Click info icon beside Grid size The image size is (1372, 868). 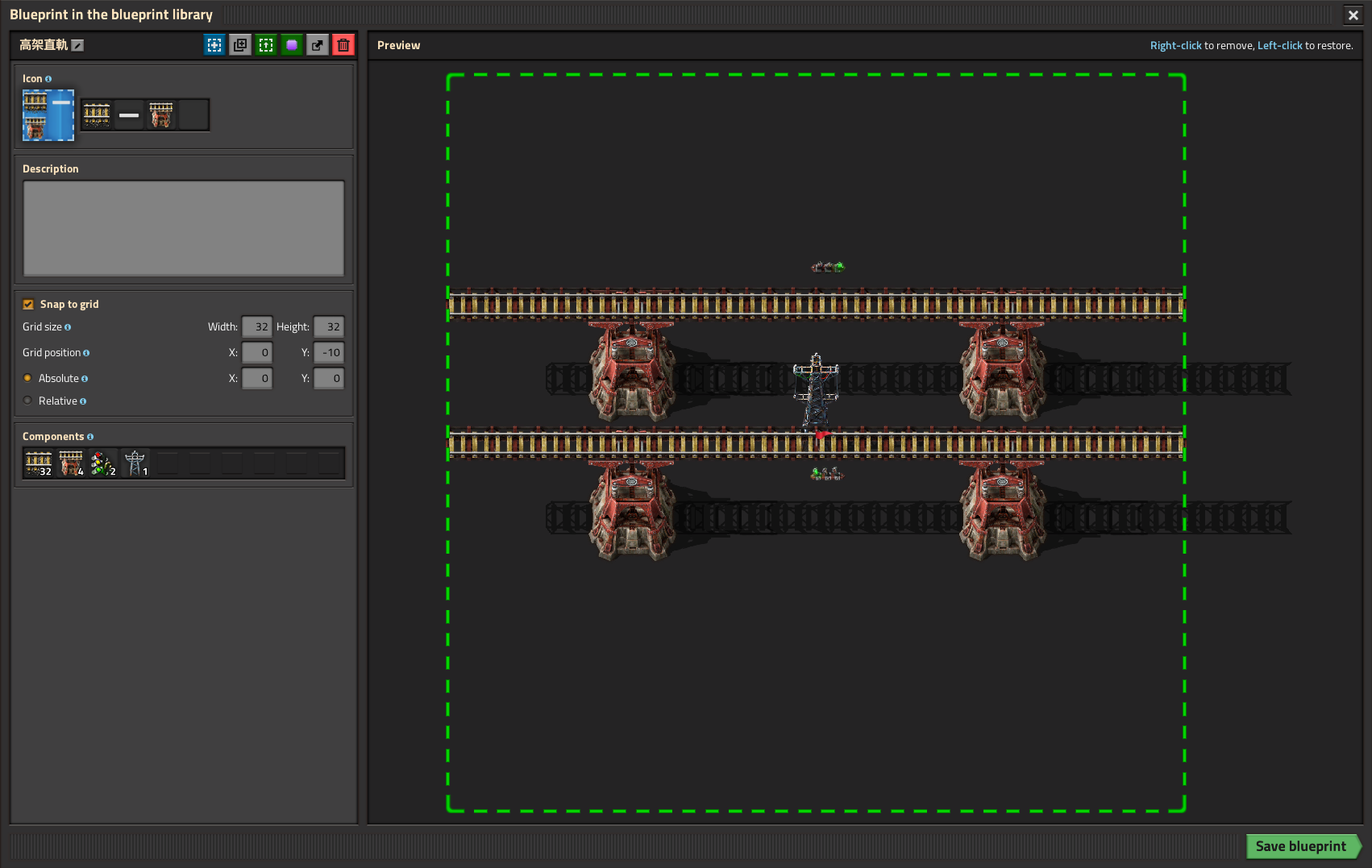[x=68, y=327]
